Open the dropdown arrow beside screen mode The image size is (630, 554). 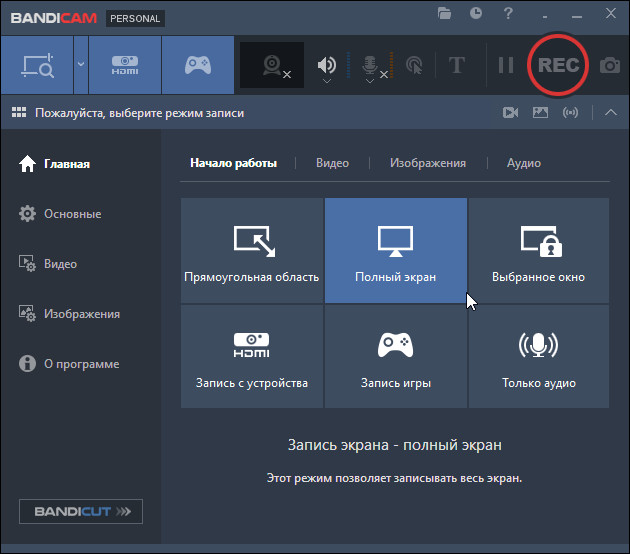(80, 65)
